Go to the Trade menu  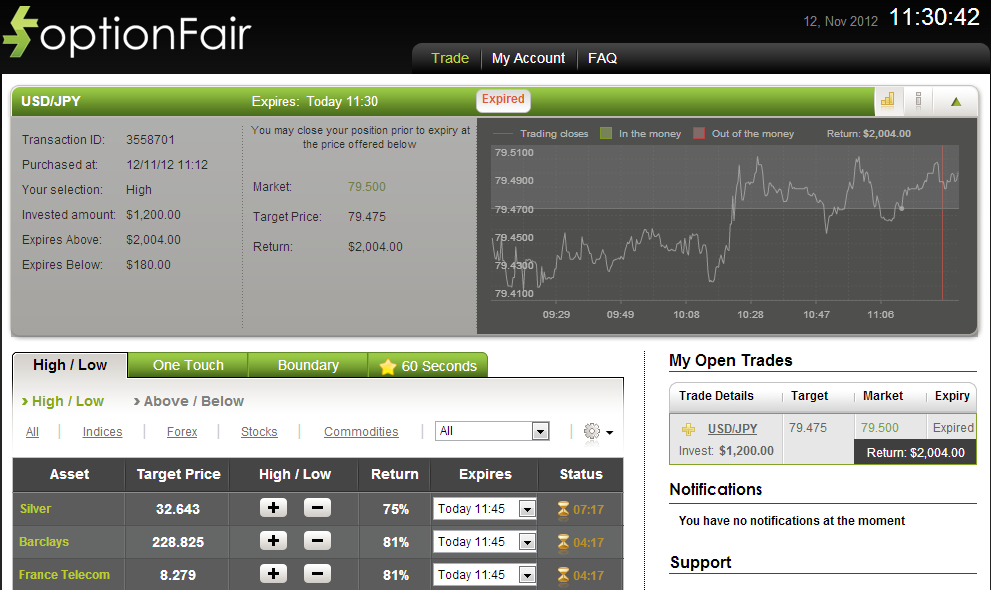pos(450,58)
